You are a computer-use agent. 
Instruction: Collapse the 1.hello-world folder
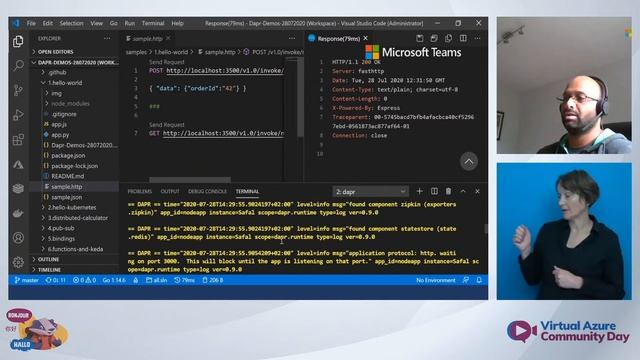point(65,83)
